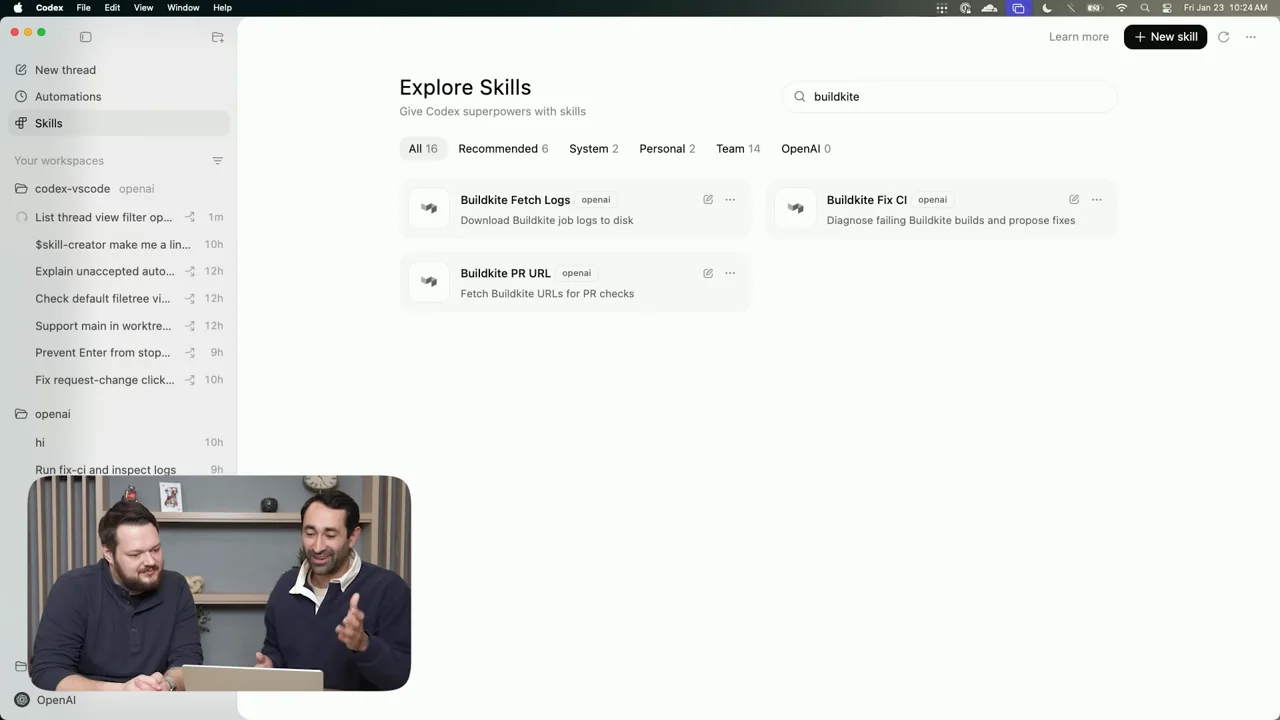Open the workspaces filter icon
1280x720 pixels.
click(217, 161)
